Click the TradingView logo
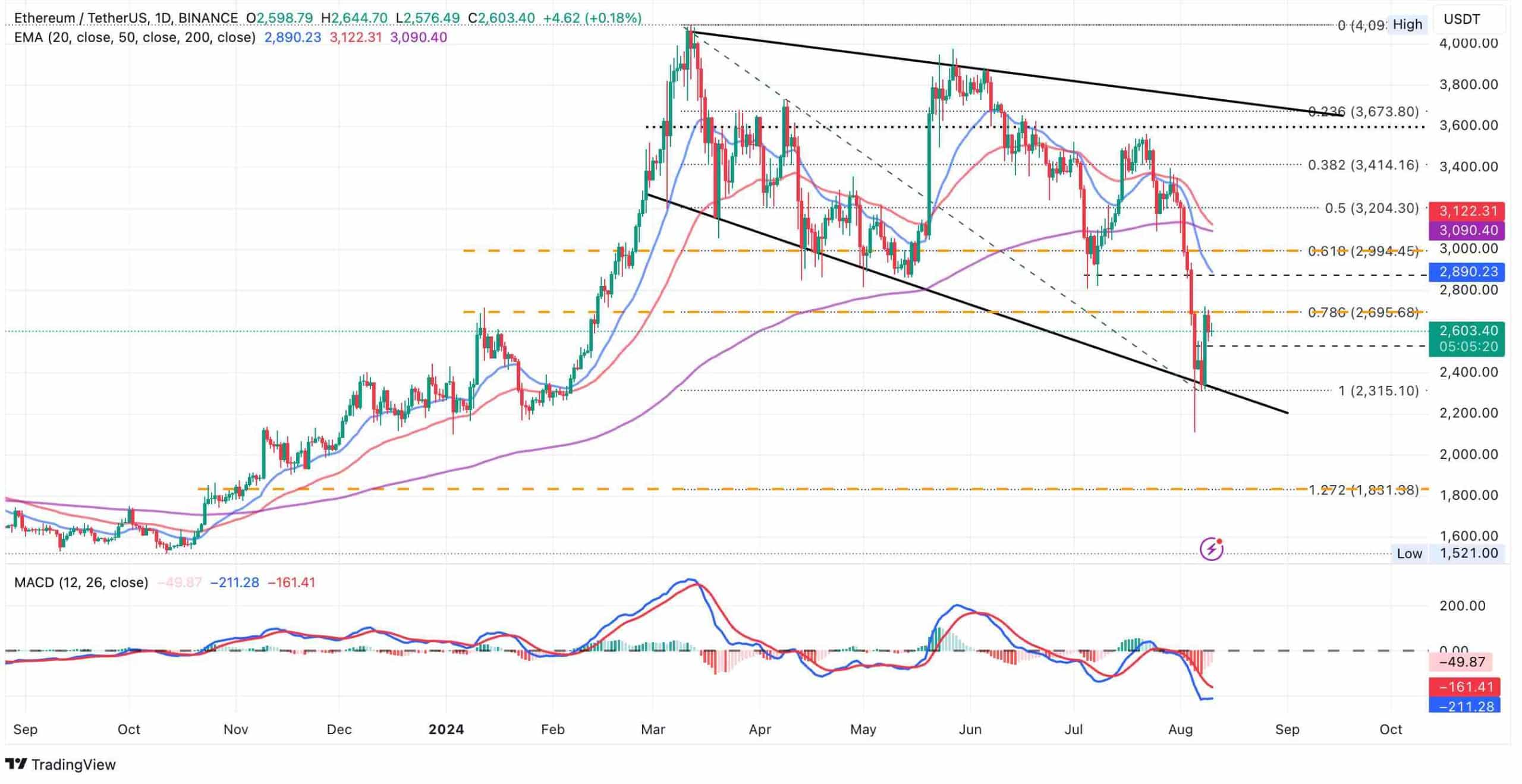Viewport: 1522px width, 784px height. coord(61,764)
